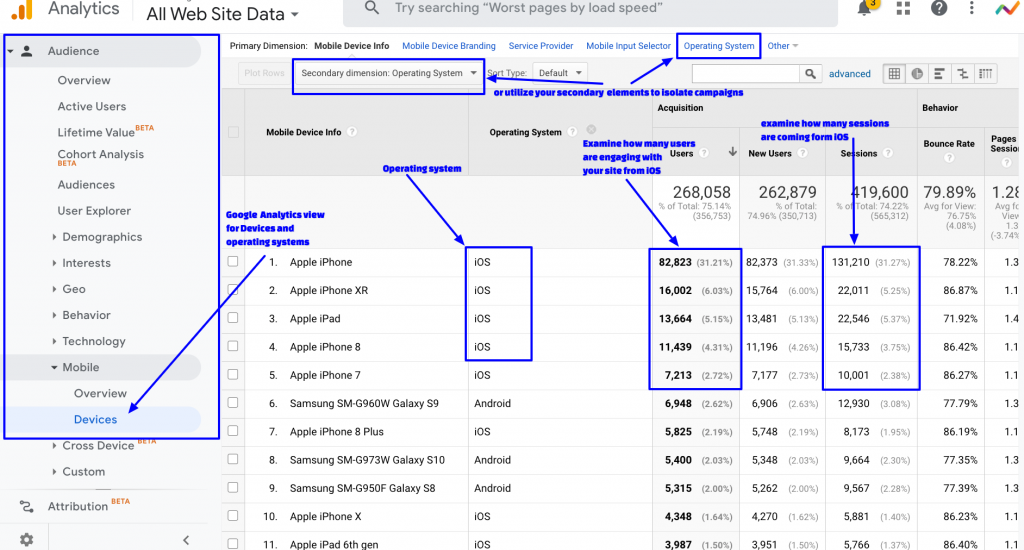Switch to comparison view icon

coord(963,74)
